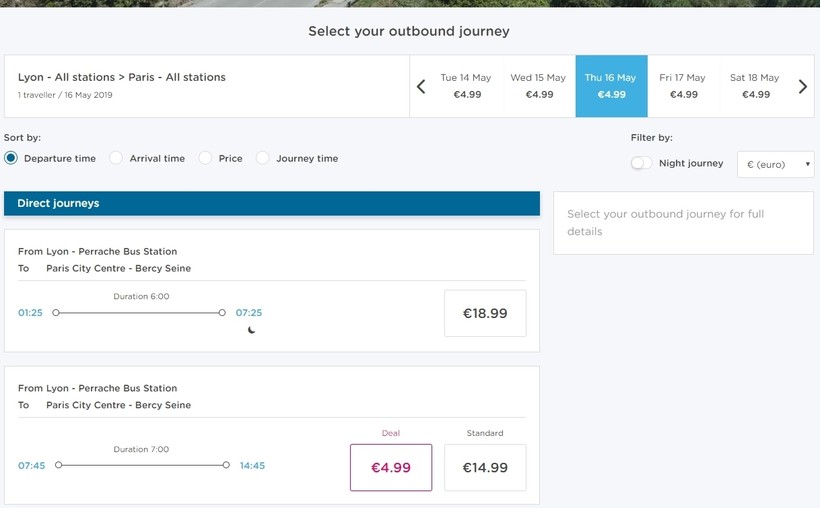Viewport: 820px width, 508px height.
Task: Enable the Night journey filter toggle
Action: pos(642,163)
